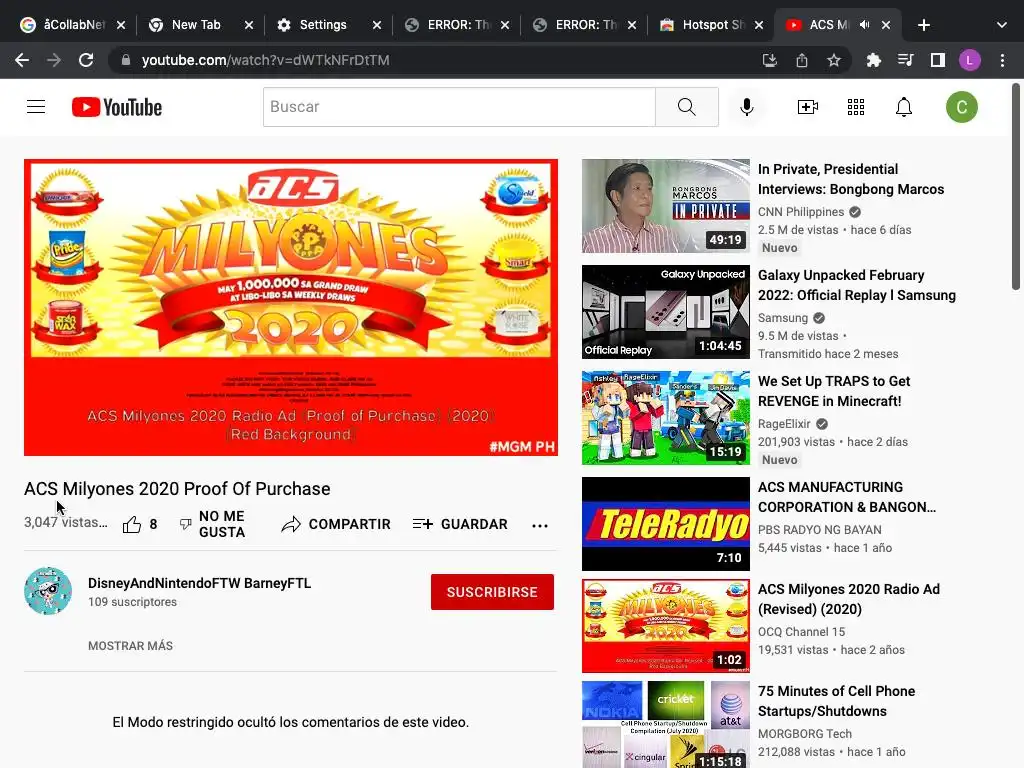
Task: Subscribe using the SUSCRIBIRSE button
Action: [492, 592]
